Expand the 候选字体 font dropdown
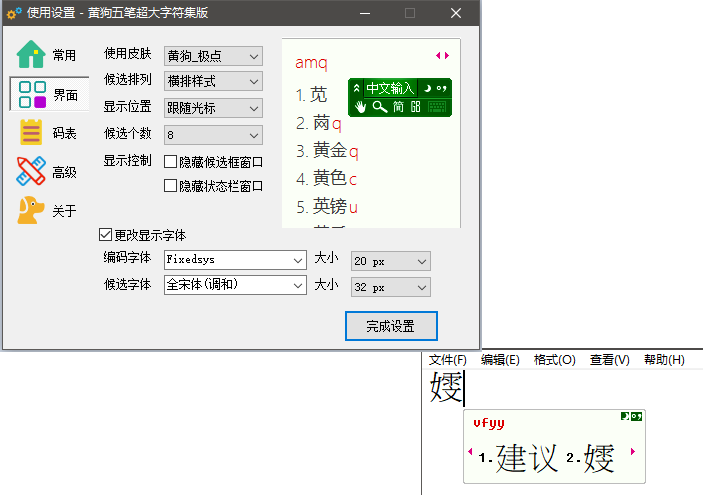Image resolution: width=703 pixels, height=495 pixels. pyautogui.click(x=235, y=286)
